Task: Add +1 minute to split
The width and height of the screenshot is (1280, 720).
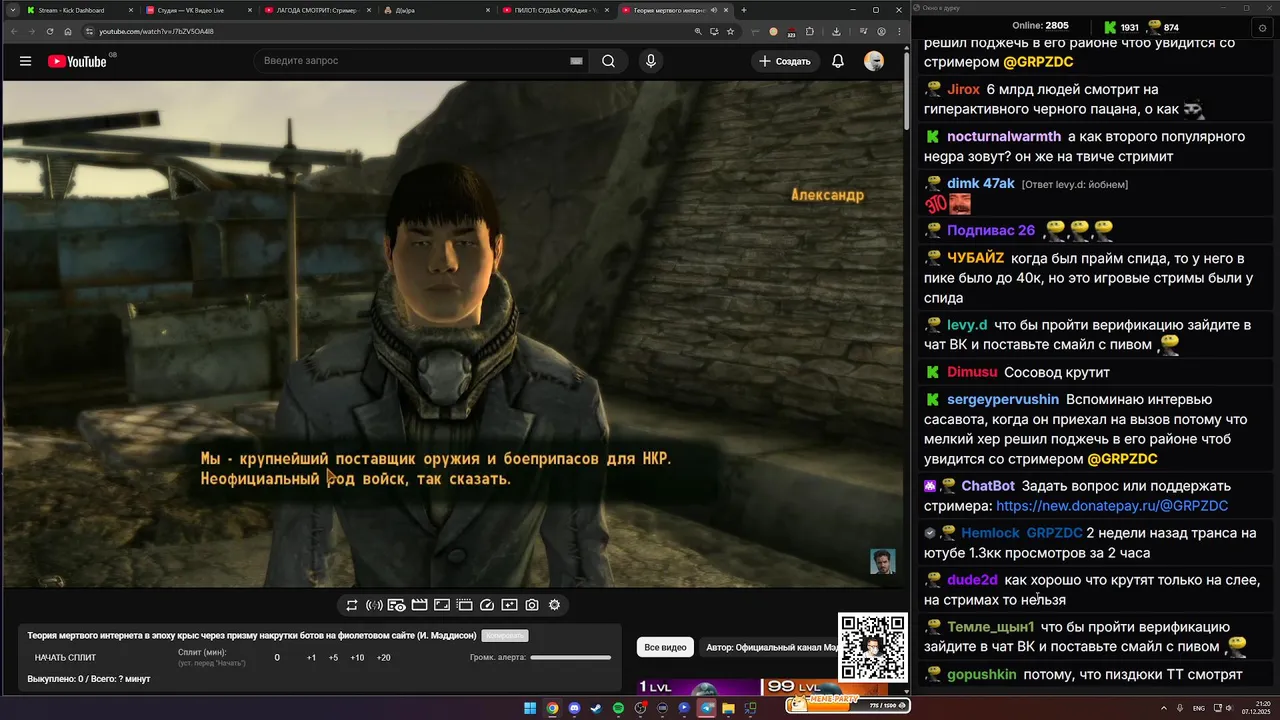Action: coord(311,658)
